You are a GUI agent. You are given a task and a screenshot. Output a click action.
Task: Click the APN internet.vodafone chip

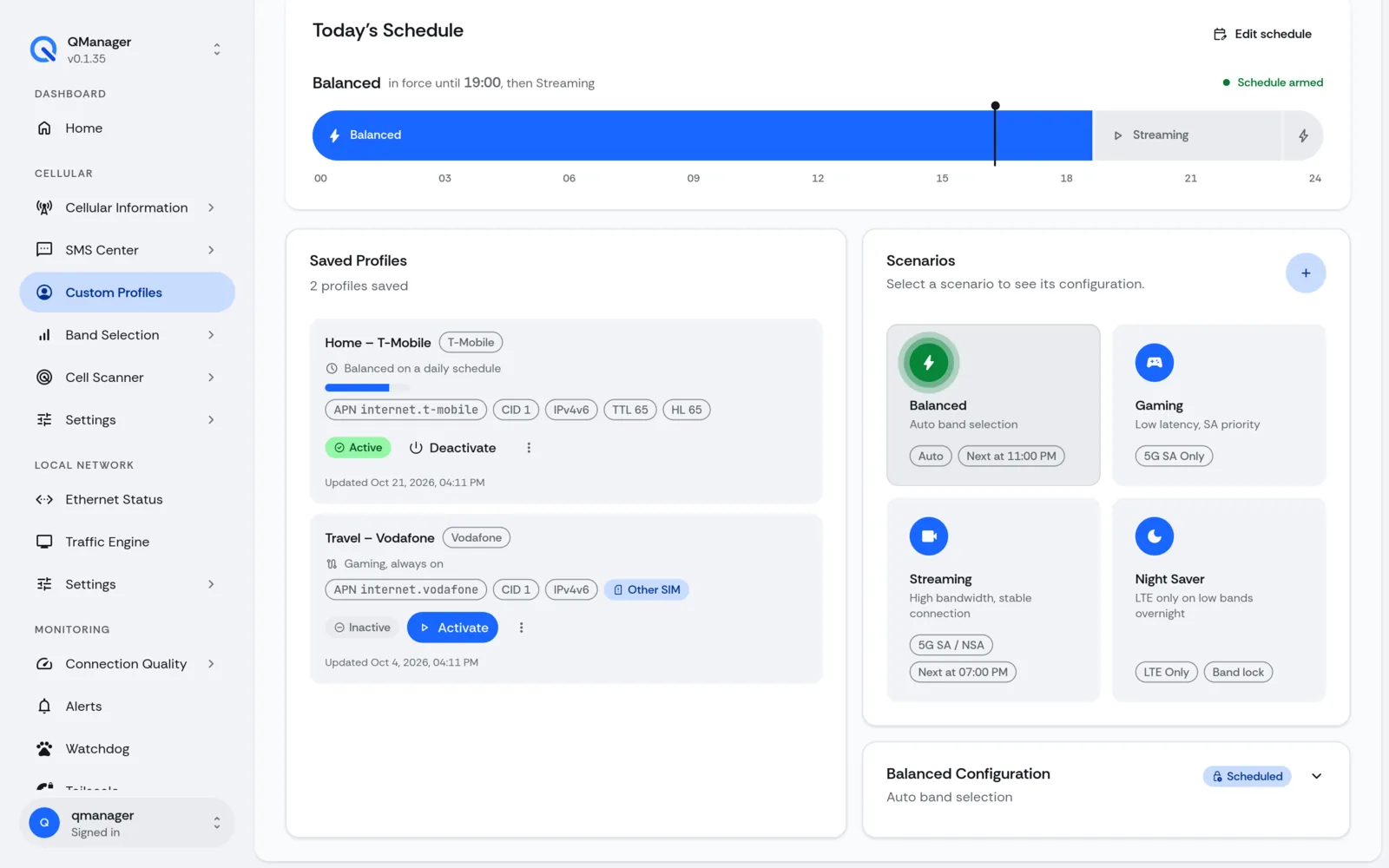[405, 589]
